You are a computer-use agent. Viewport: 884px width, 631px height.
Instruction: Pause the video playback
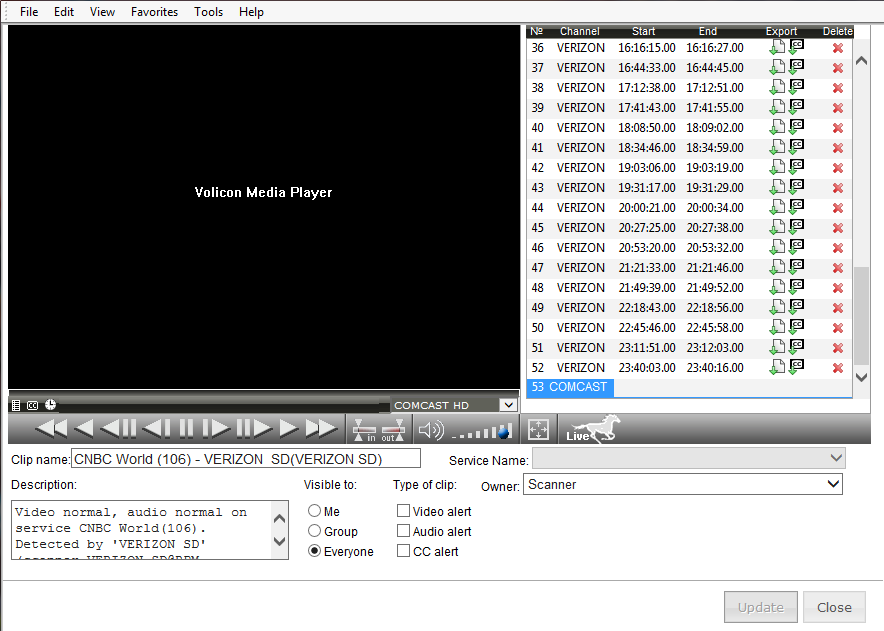coord(186,429)
